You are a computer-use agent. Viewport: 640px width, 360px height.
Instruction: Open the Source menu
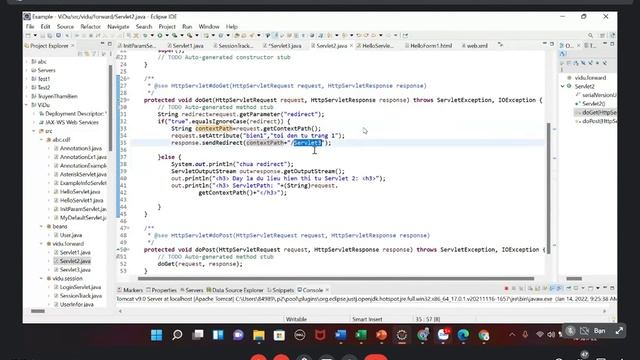point(65,27)
